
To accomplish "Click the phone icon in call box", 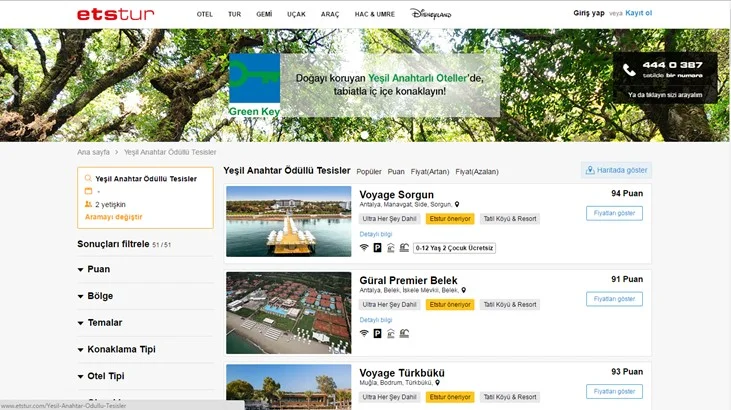I will click(x=629, y=70).
